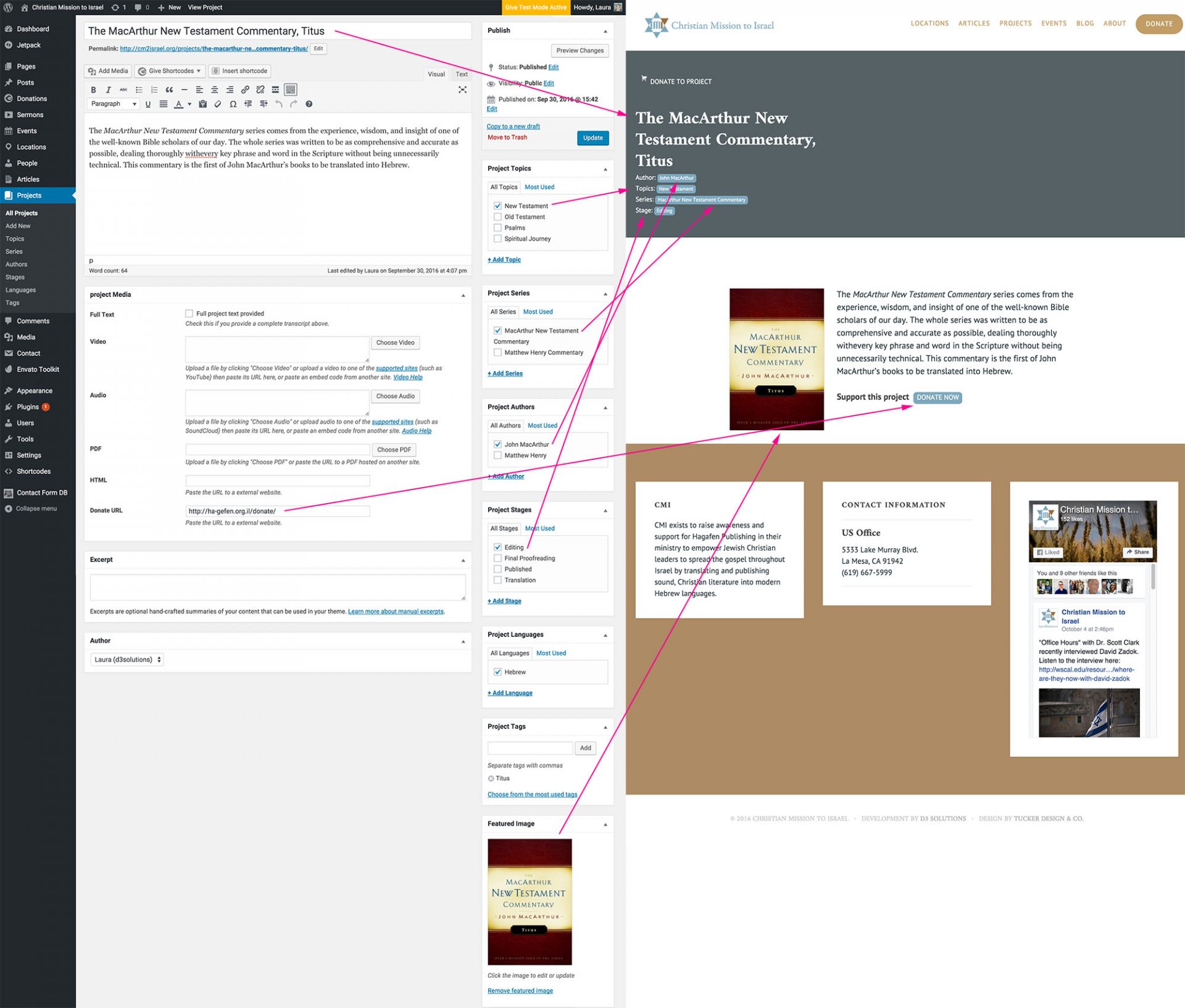The image size is (1185, 1008).
Task: Click the DONATE NOW button on the site
Action: coord(938,398)
